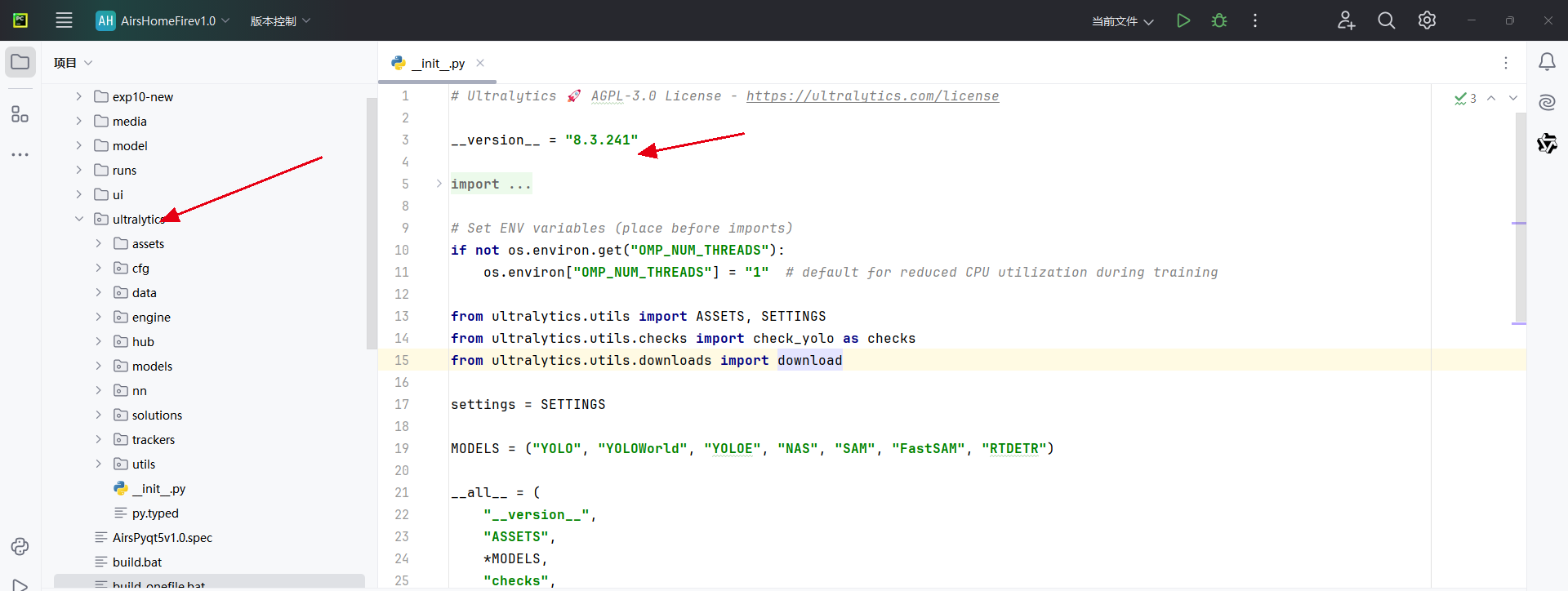Screen dimensions: 1568x591
Task: Open the 版本控制 version control dropdown
Action: click(280, 20)
